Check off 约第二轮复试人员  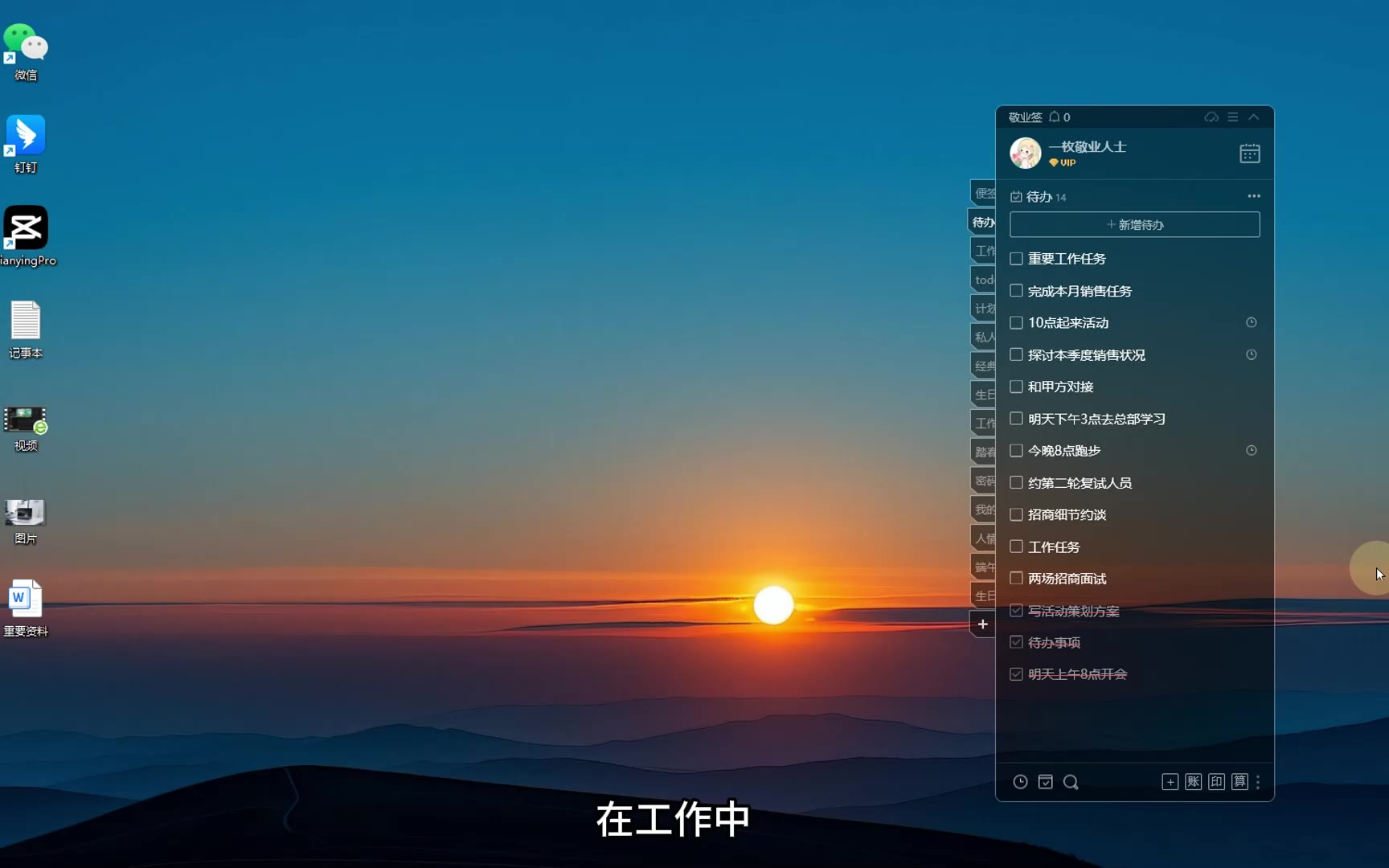tap(1016, 482)
